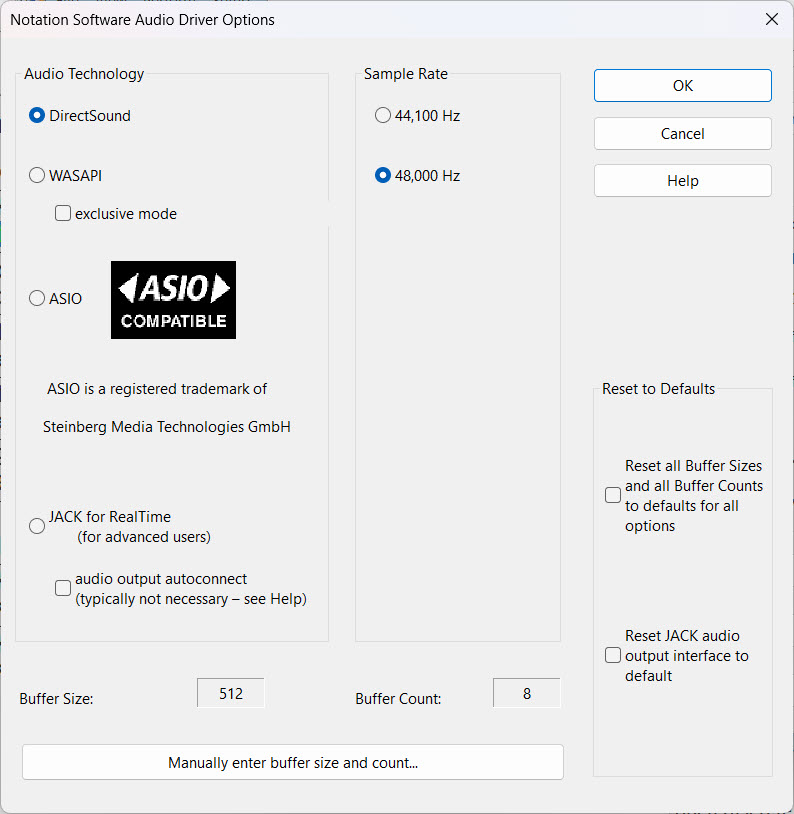
Task: Choose the WASAPI radio option
Action: pyautogui.click(x=37, y=176)
